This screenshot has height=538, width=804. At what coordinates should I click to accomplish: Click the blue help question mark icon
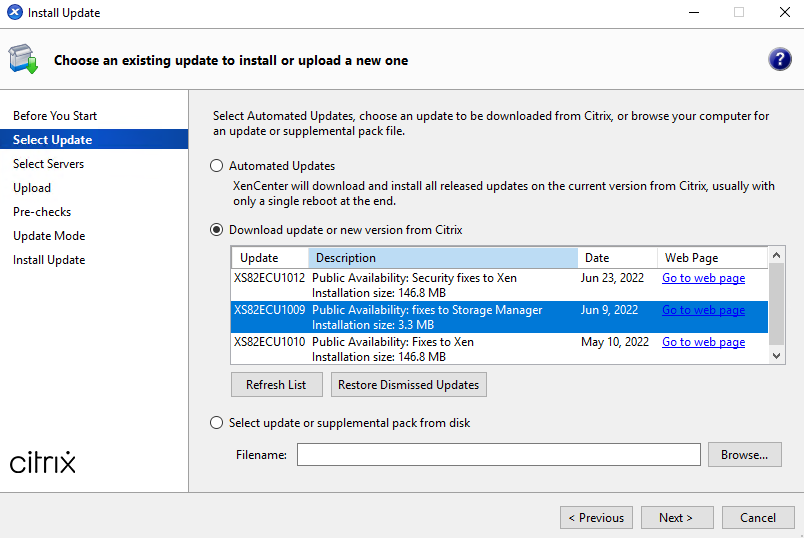tap(779, 59)
